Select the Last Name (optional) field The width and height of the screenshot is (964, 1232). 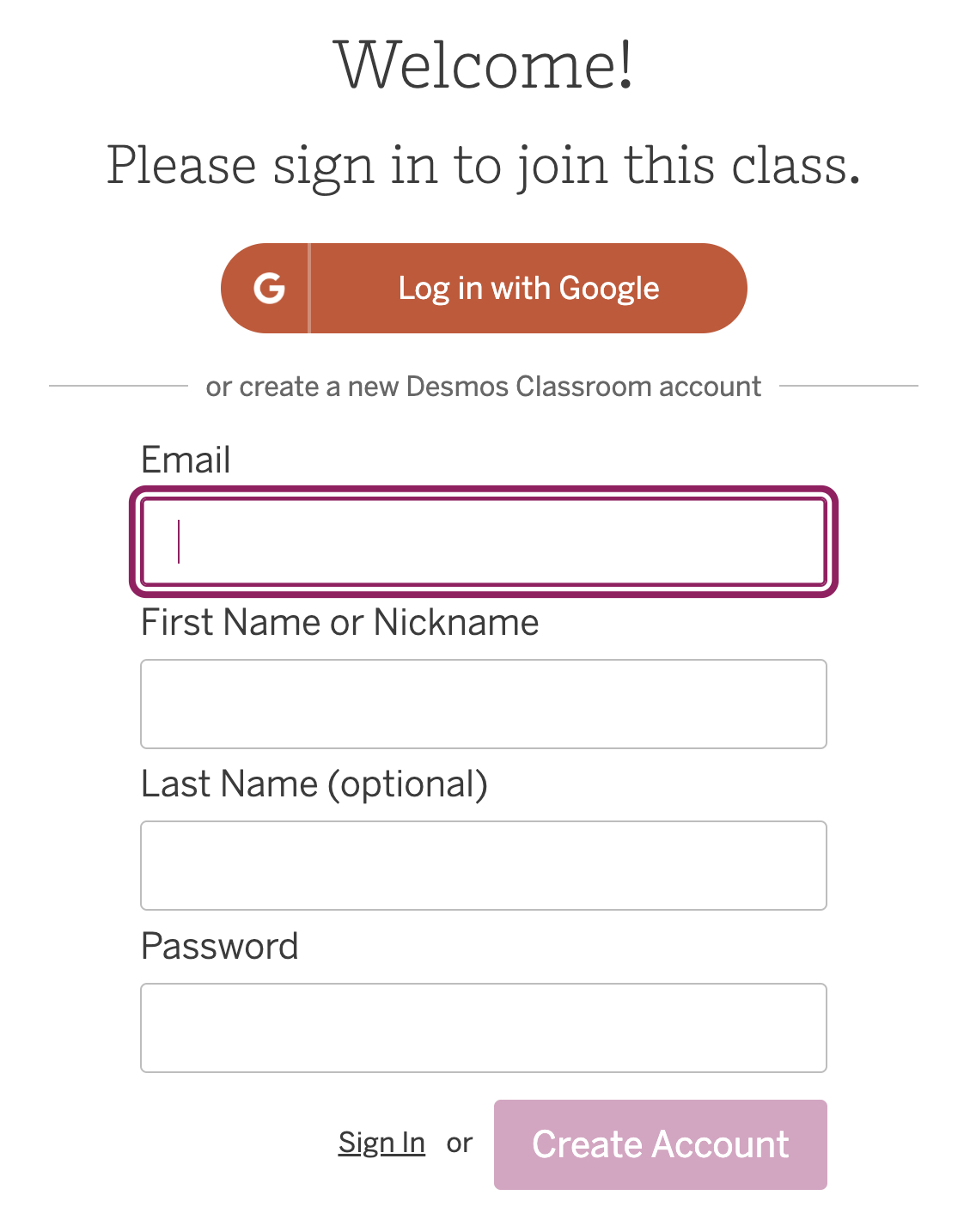pyautogui.click(x=484, y=865)
